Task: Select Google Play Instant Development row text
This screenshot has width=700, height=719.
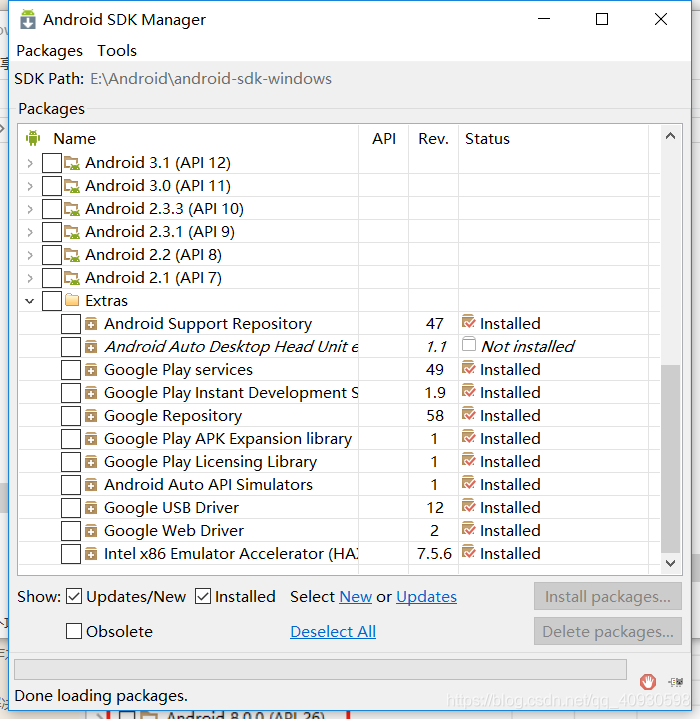Action: coord(231,393)
